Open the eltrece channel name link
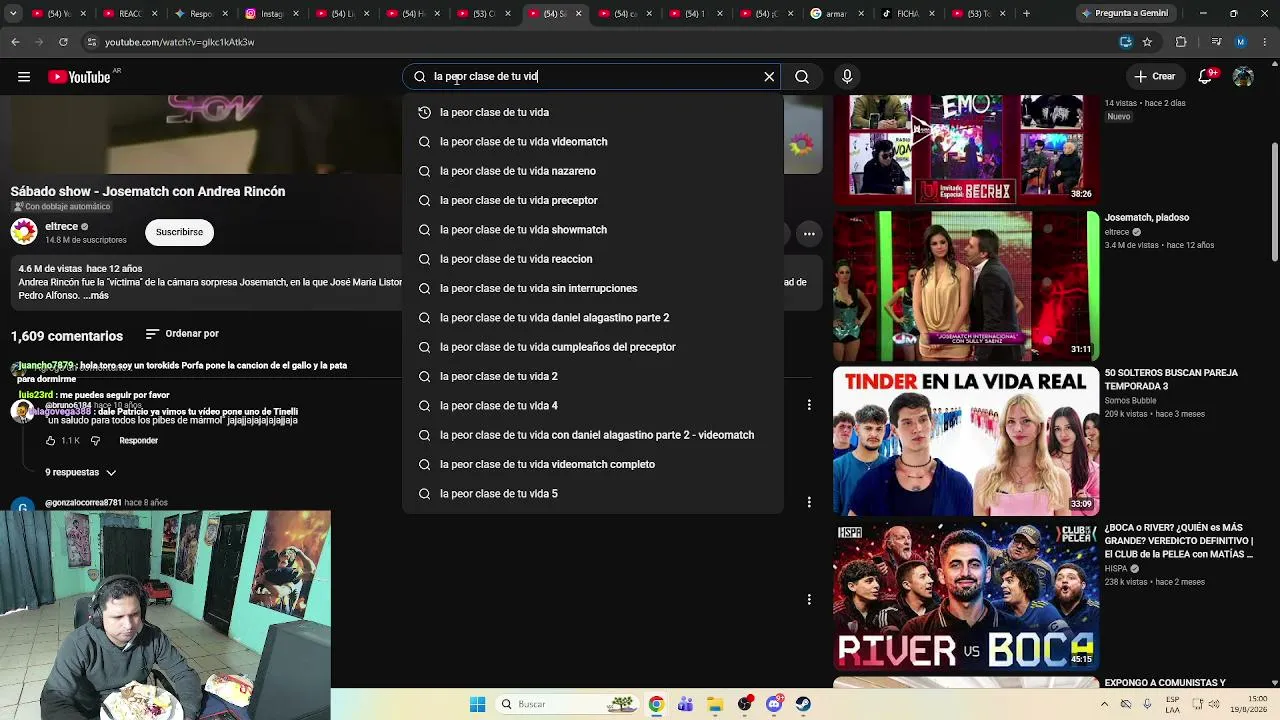This screenshot has width=1280, height=720. point(62,227)
